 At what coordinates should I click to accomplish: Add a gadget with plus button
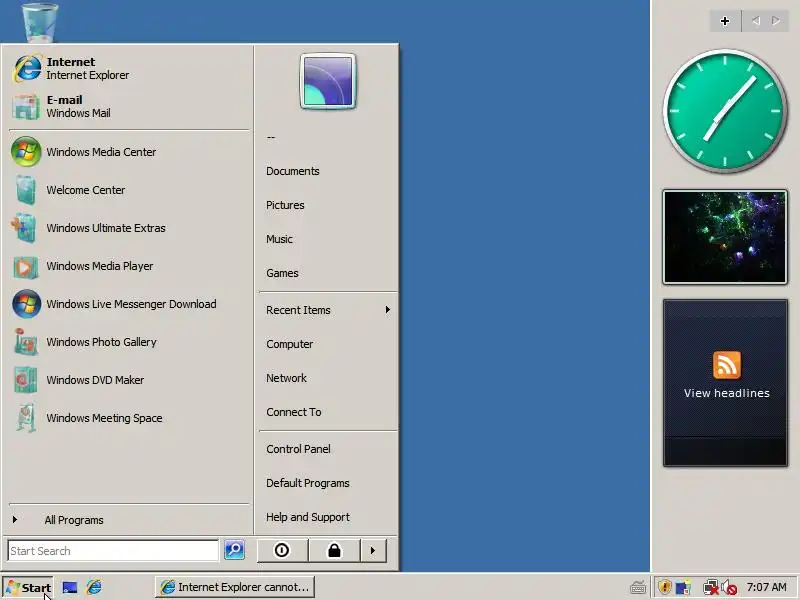tap(724, 21)
